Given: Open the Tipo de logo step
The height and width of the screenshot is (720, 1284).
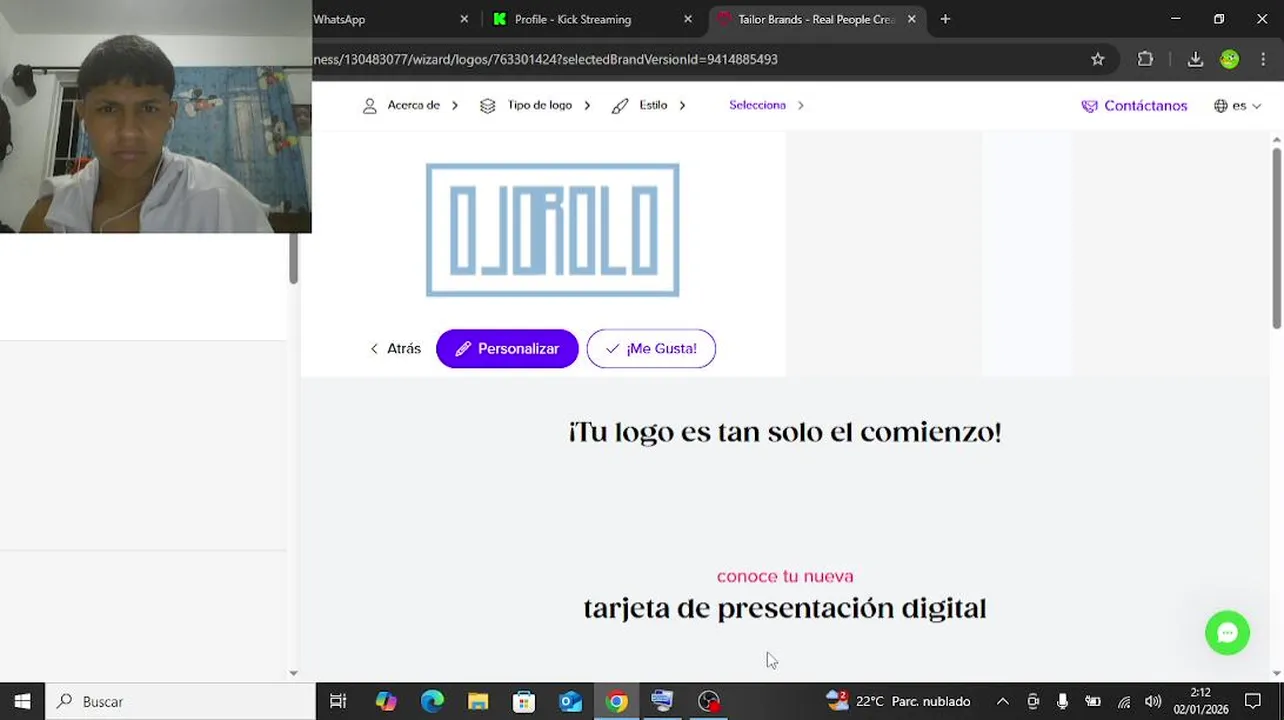Looking at the screenshot, I should [539, 105].
